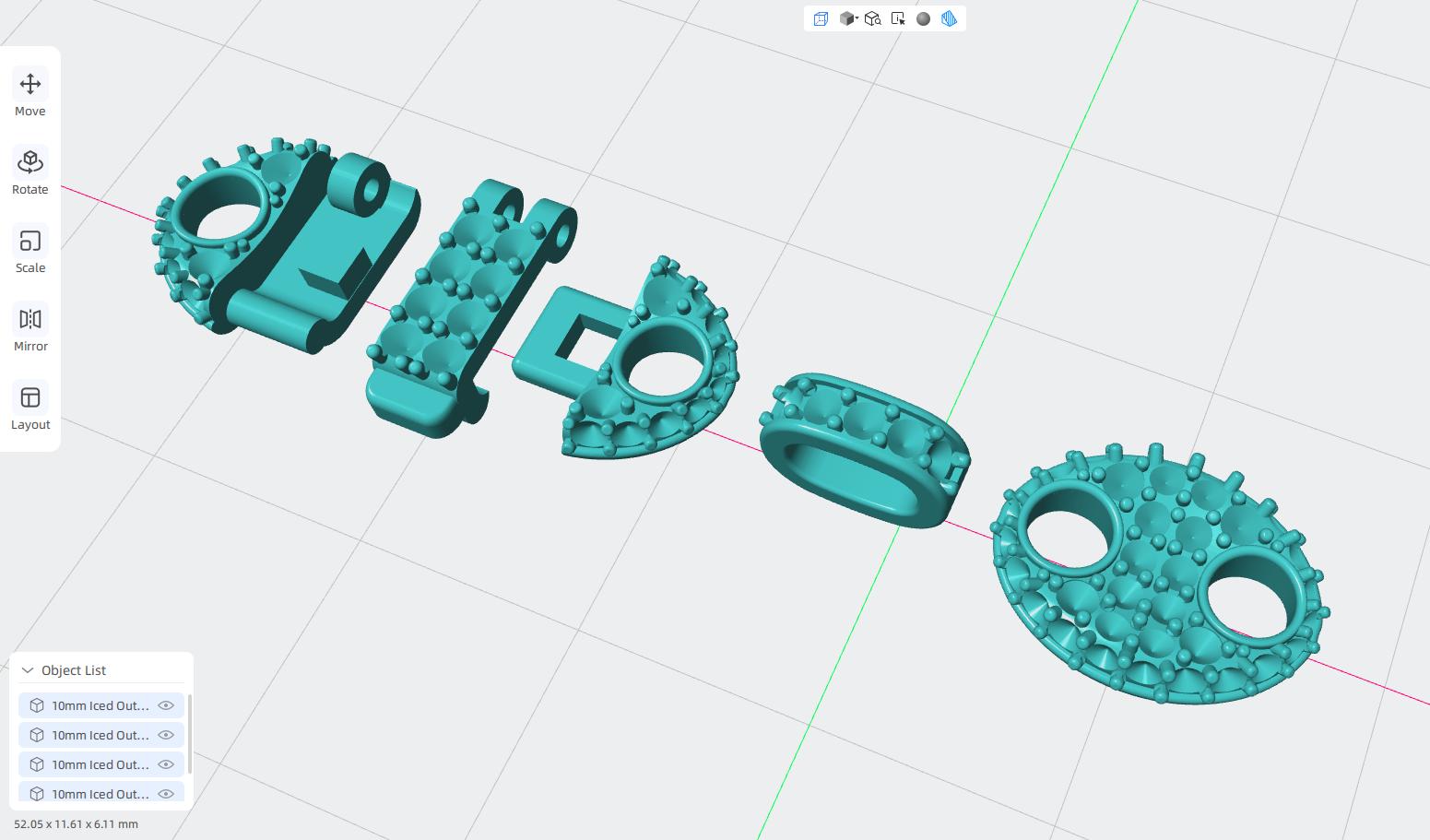Open the dropdown arrow beside the shaded cube

[857, 18]
